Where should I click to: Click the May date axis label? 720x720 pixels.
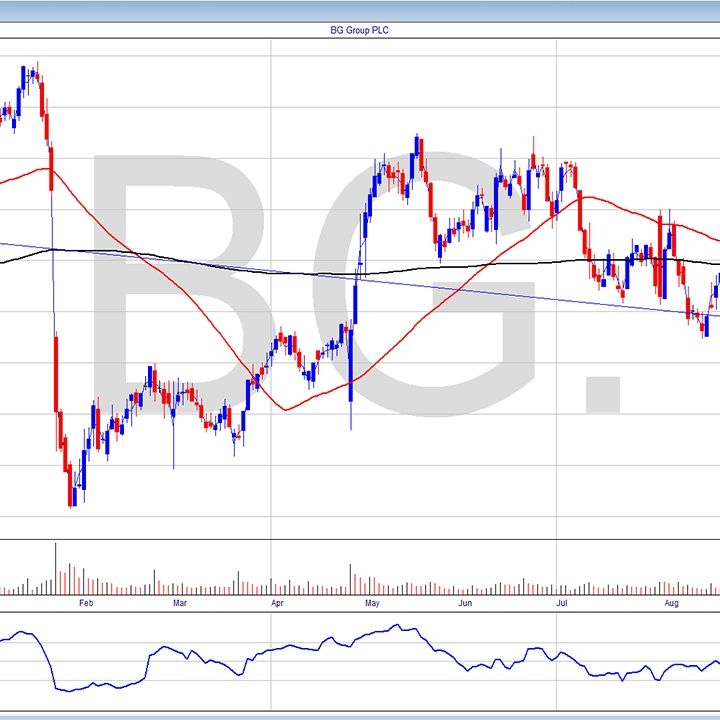pyautogui.click(x=372, y=604)
